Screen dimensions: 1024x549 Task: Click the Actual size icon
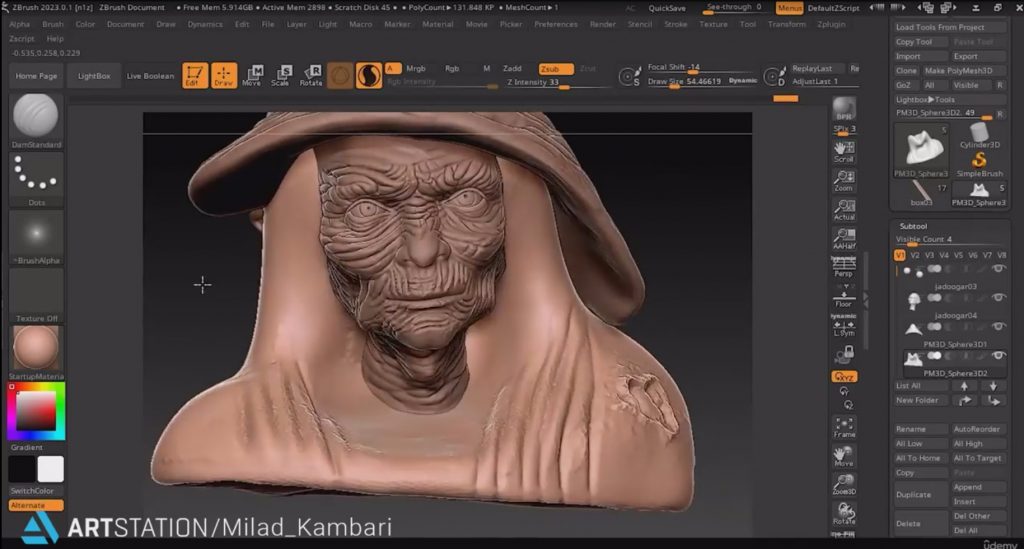(844, 210)
